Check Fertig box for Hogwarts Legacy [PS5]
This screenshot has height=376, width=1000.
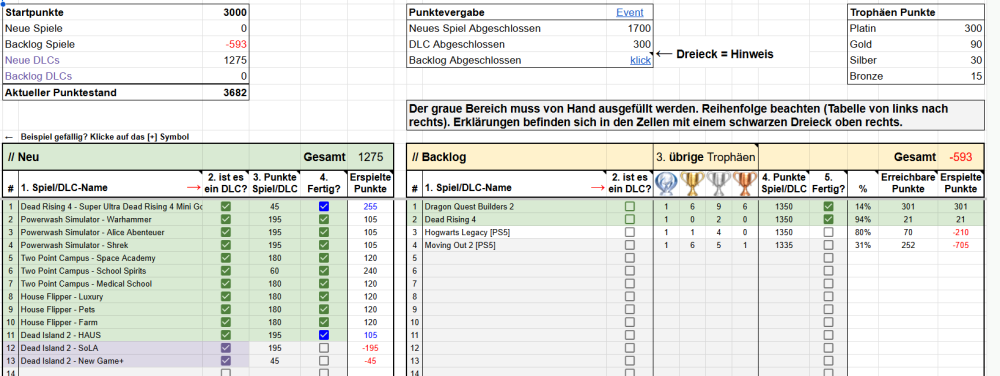coord(828,232)
